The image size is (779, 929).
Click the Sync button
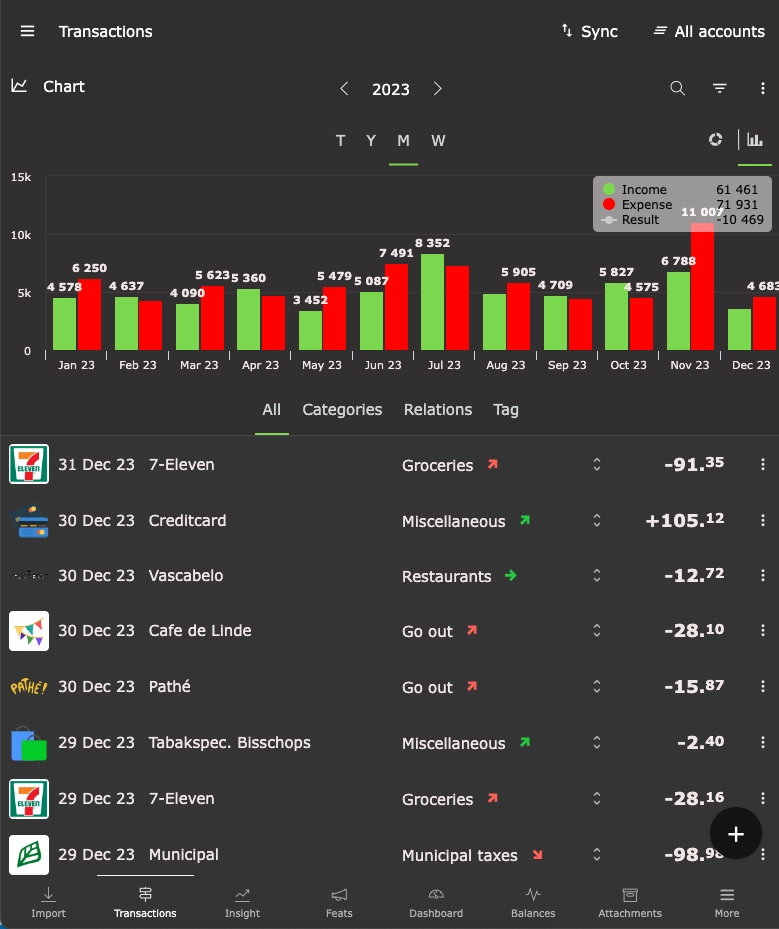589,32
